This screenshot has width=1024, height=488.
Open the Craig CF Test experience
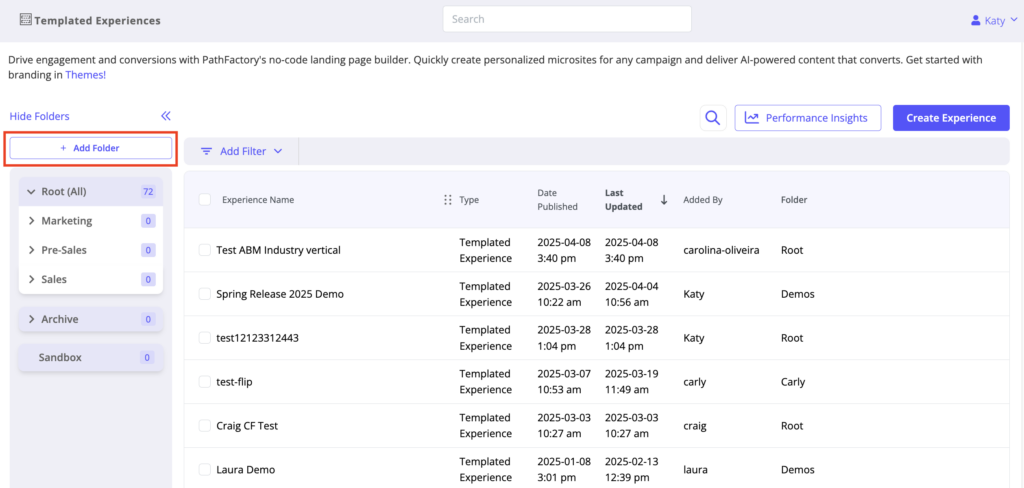(247, 425)
